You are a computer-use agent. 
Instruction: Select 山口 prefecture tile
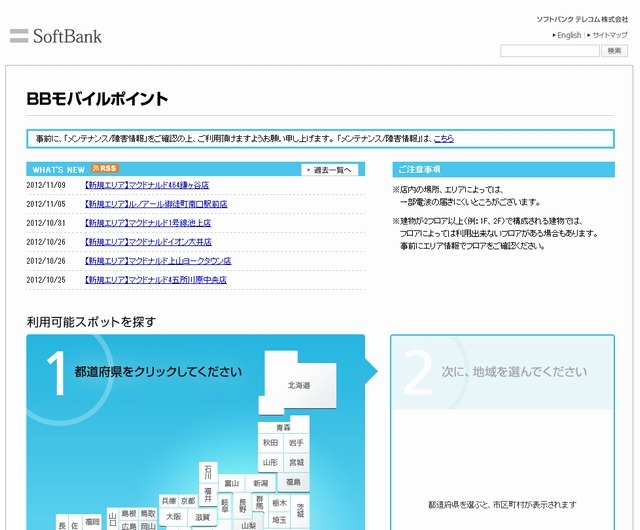(x=113, y=519)
